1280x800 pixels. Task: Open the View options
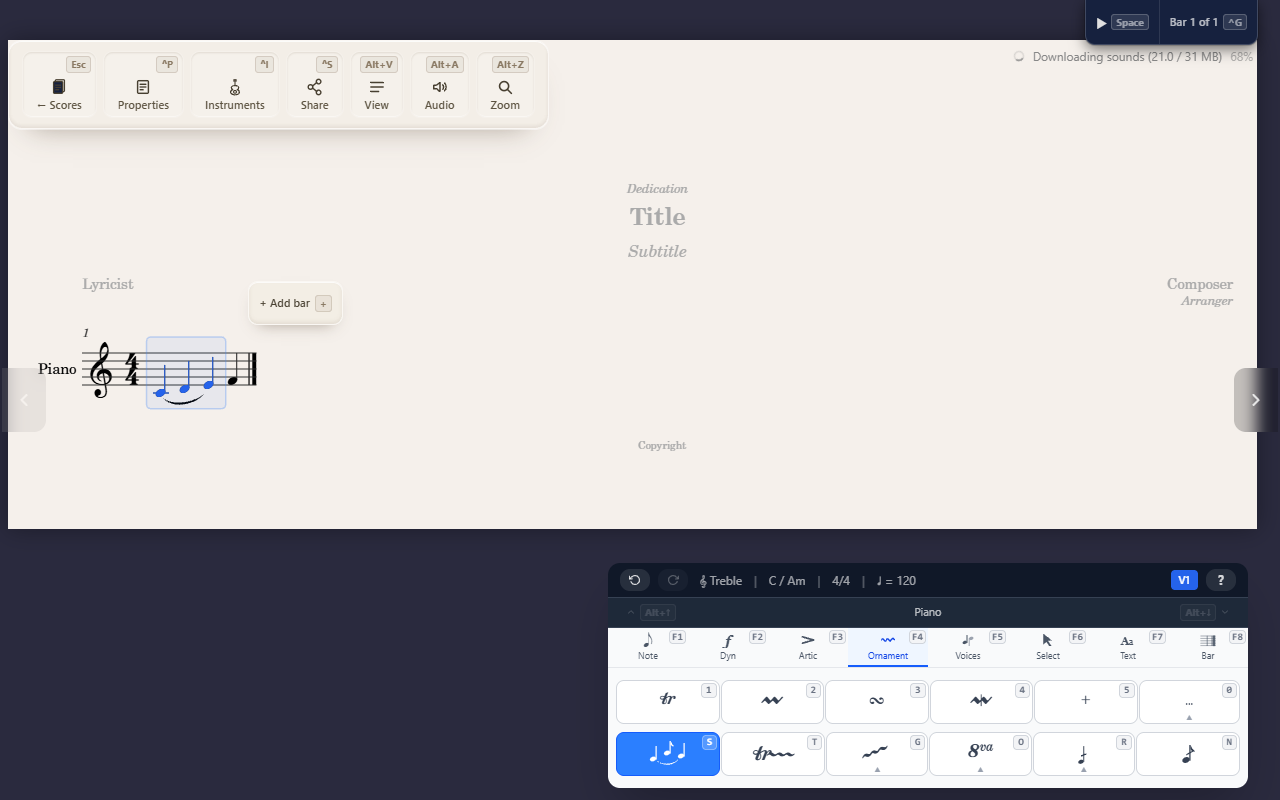pyautogui.click(x=377, y=86)
